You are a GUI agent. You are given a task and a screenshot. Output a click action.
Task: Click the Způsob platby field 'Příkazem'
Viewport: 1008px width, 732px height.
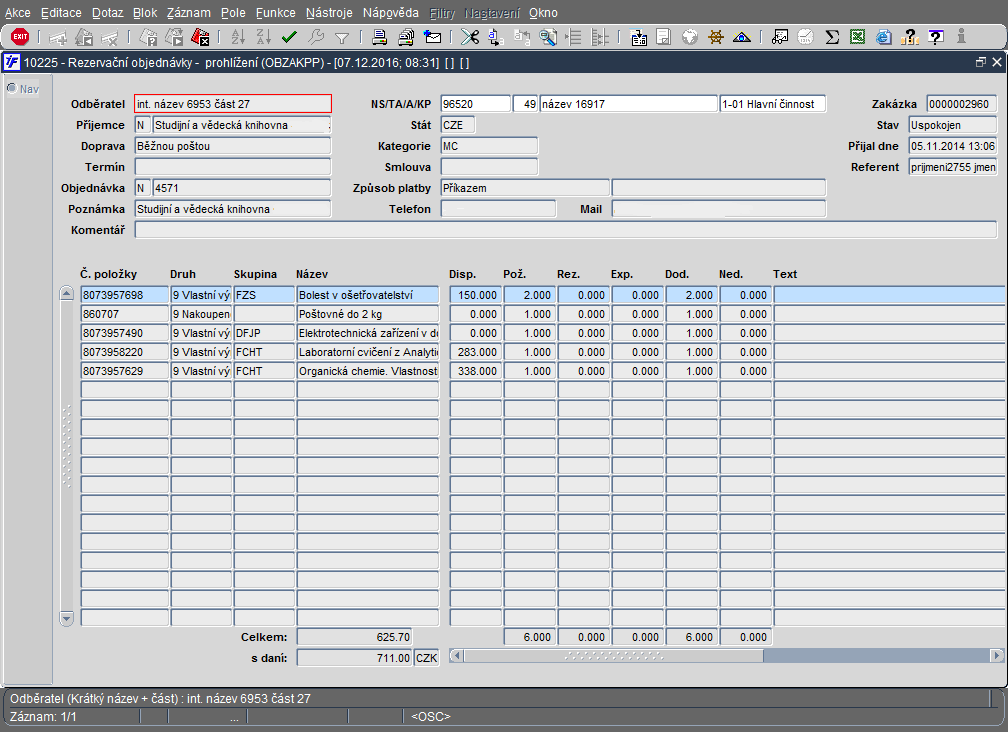[x=525, y=188]
